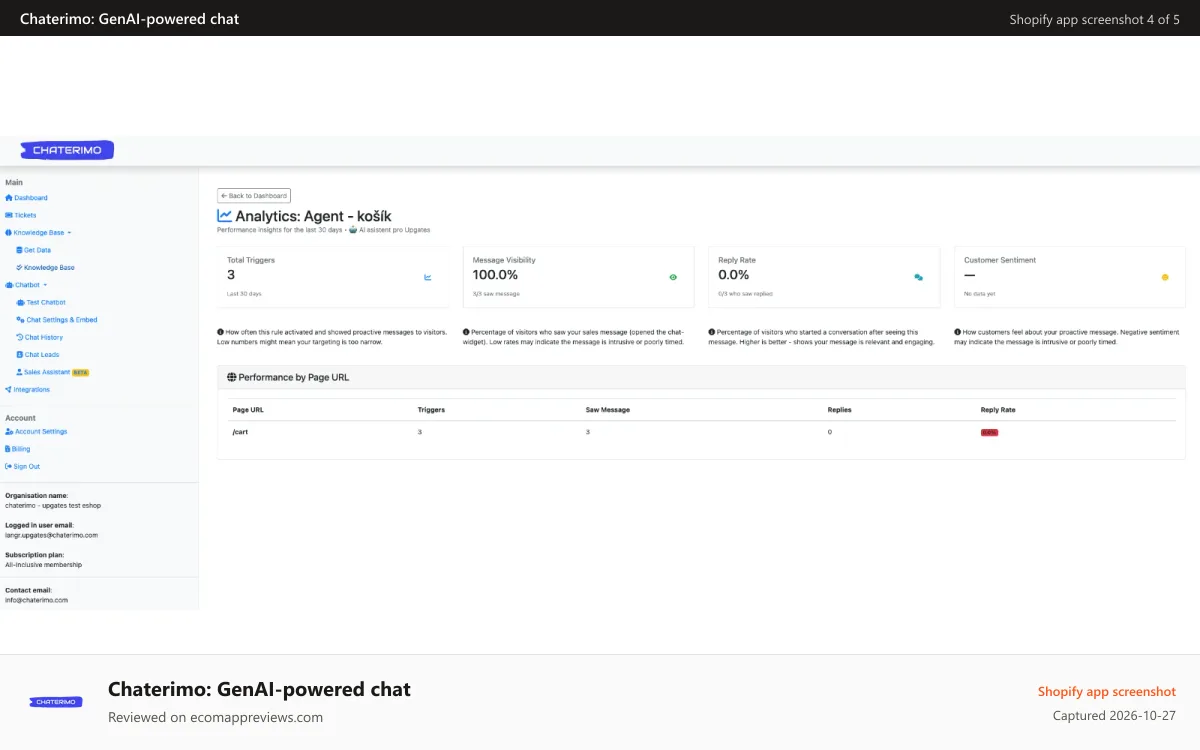Click the 100.0% Message Visibility value
The image size is (1200, 750).
pyautogui.click(x=495, y=275)
